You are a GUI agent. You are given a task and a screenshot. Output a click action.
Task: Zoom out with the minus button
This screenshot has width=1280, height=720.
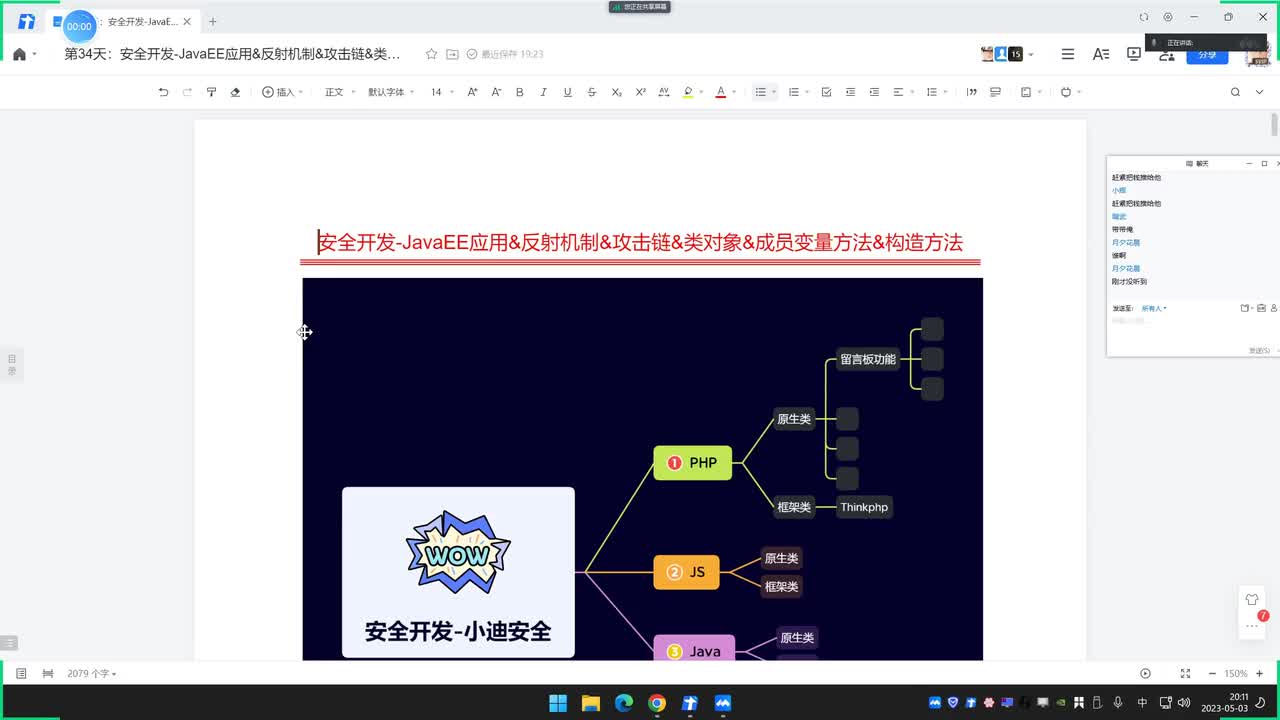pos(1212,674)
